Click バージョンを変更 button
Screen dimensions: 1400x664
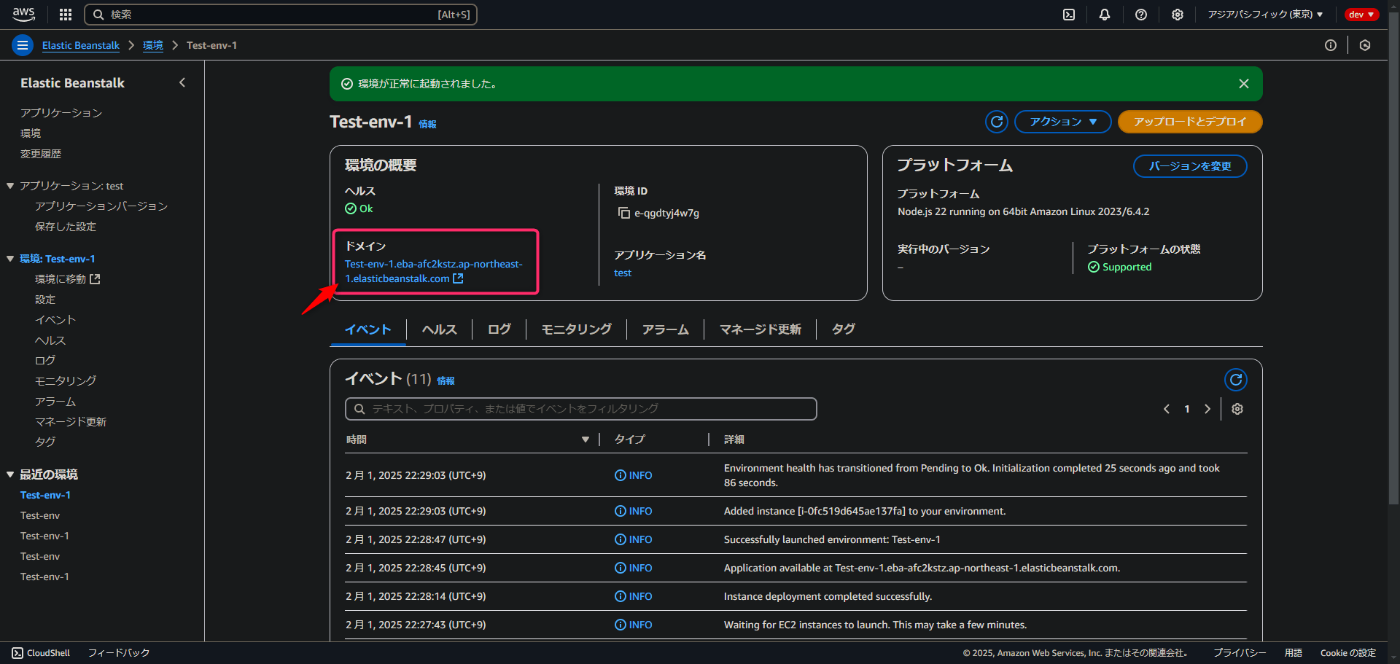(x=1190, y=166)
